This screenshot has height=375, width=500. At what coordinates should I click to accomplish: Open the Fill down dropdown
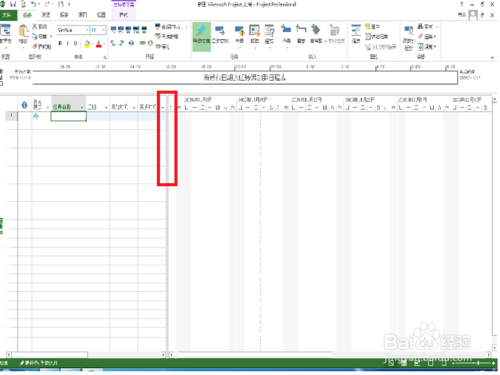pos(427,47)
